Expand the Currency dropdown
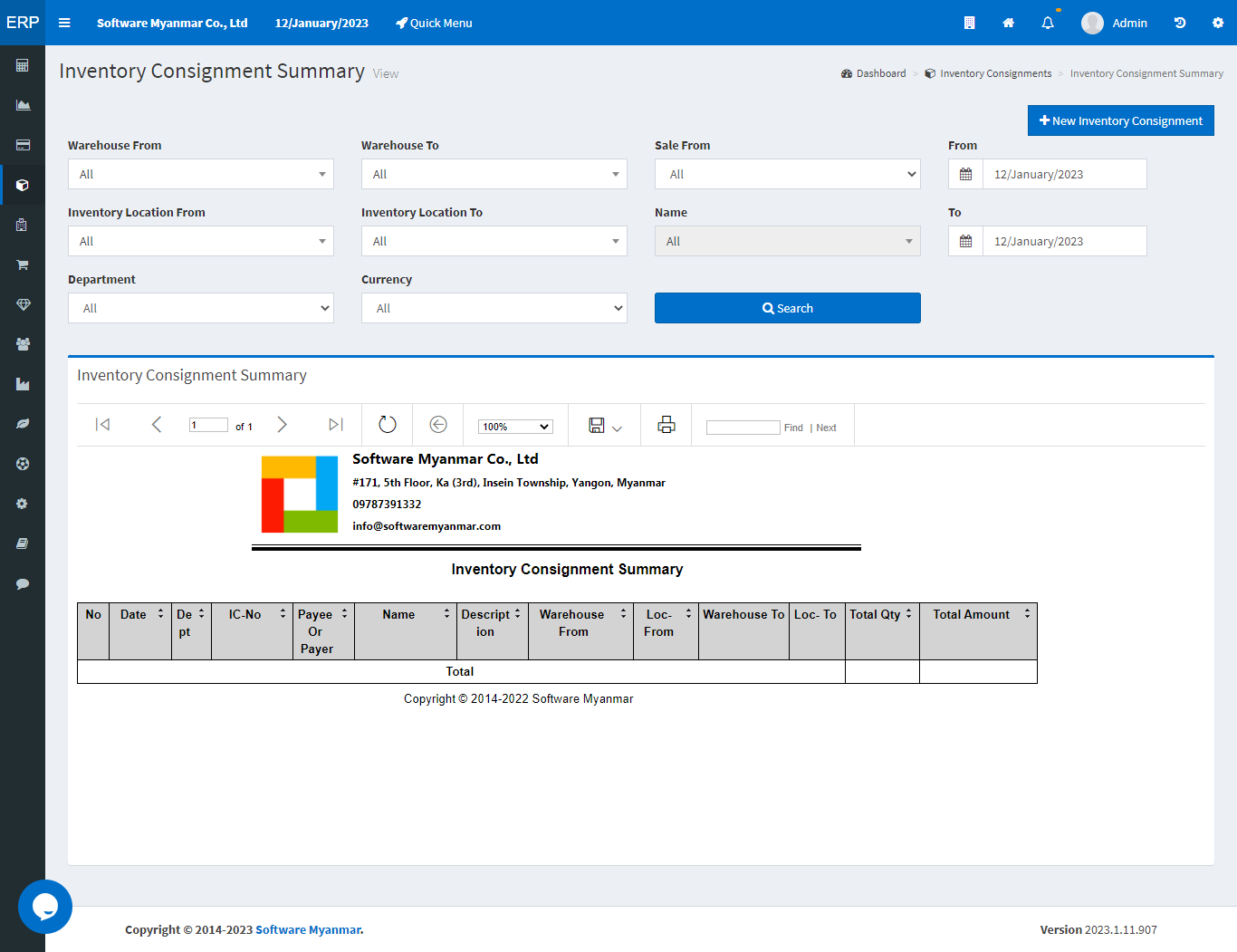Screen dimensions: 1237x952 494,308
